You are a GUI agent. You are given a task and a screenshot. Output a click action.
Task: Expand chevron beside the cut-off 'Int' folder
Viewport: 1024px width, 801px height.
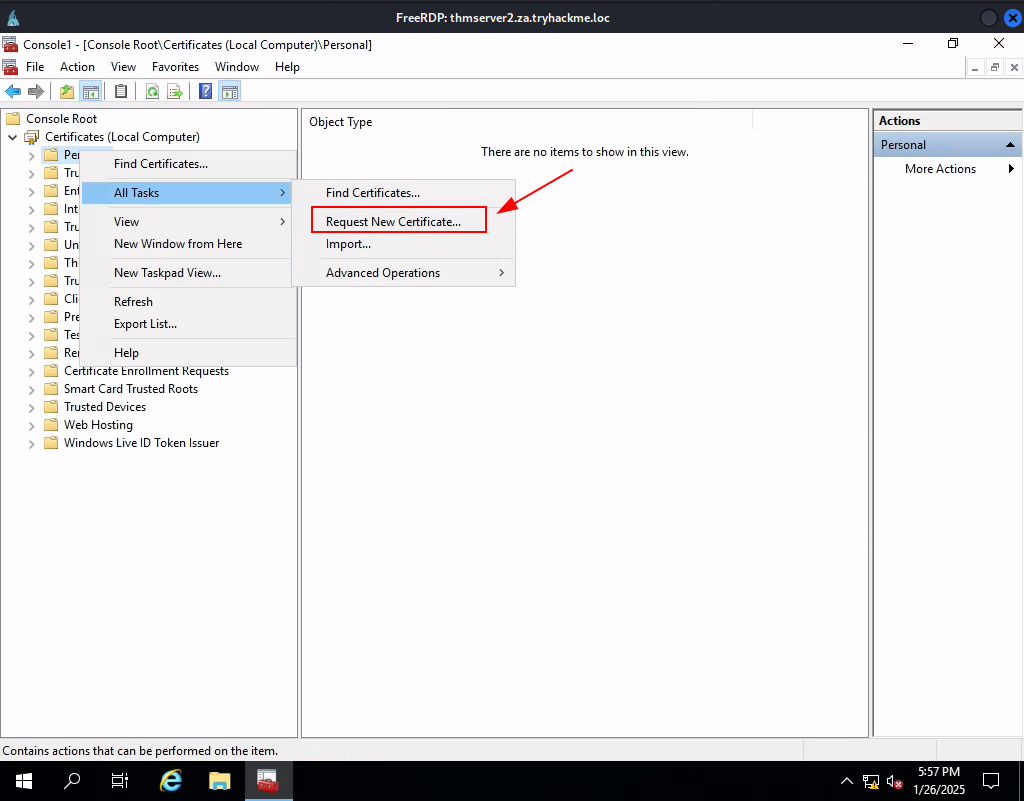point(31,210)
